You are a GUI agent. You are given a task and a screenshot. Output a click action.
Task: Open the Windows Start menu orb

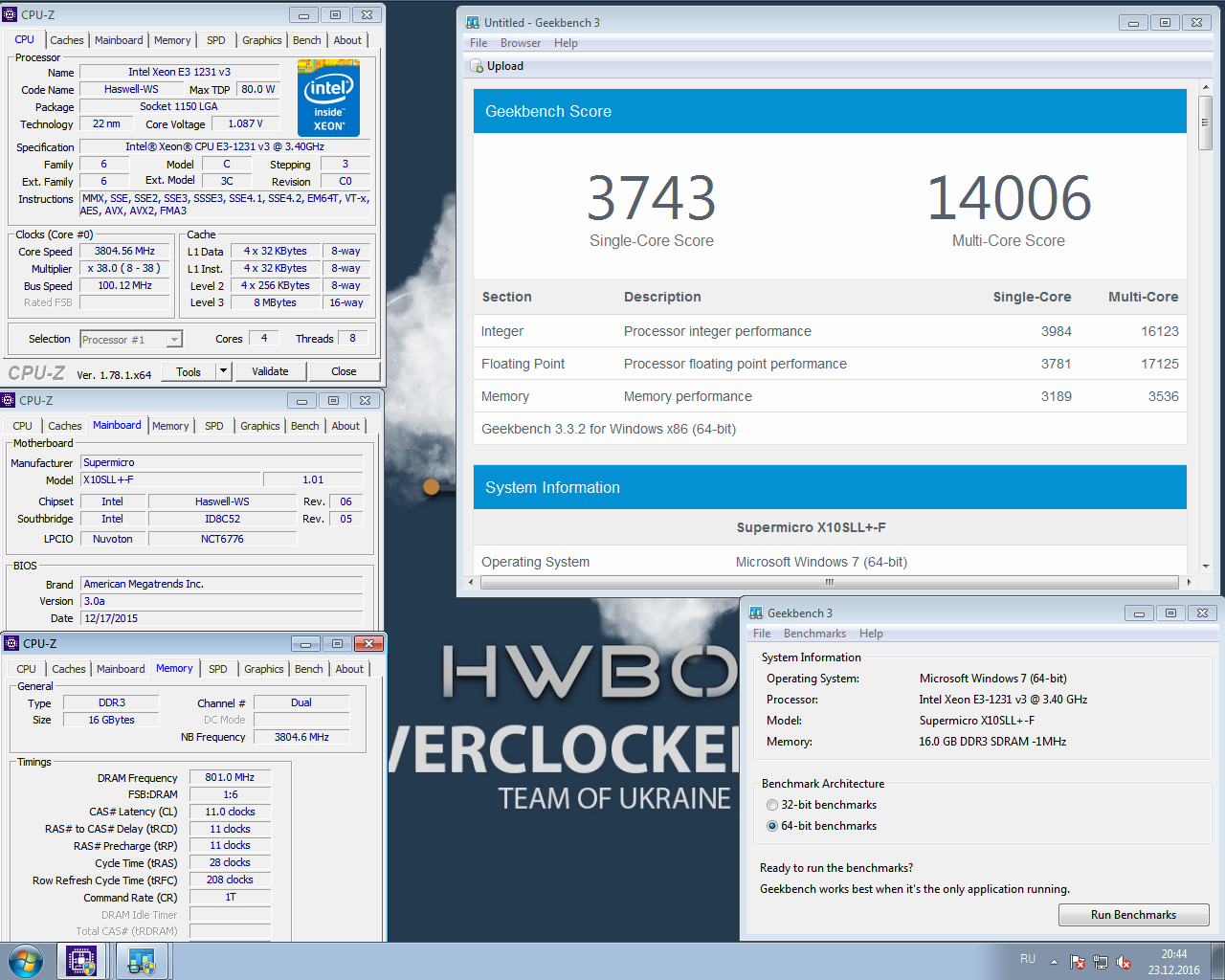(26, 961)
